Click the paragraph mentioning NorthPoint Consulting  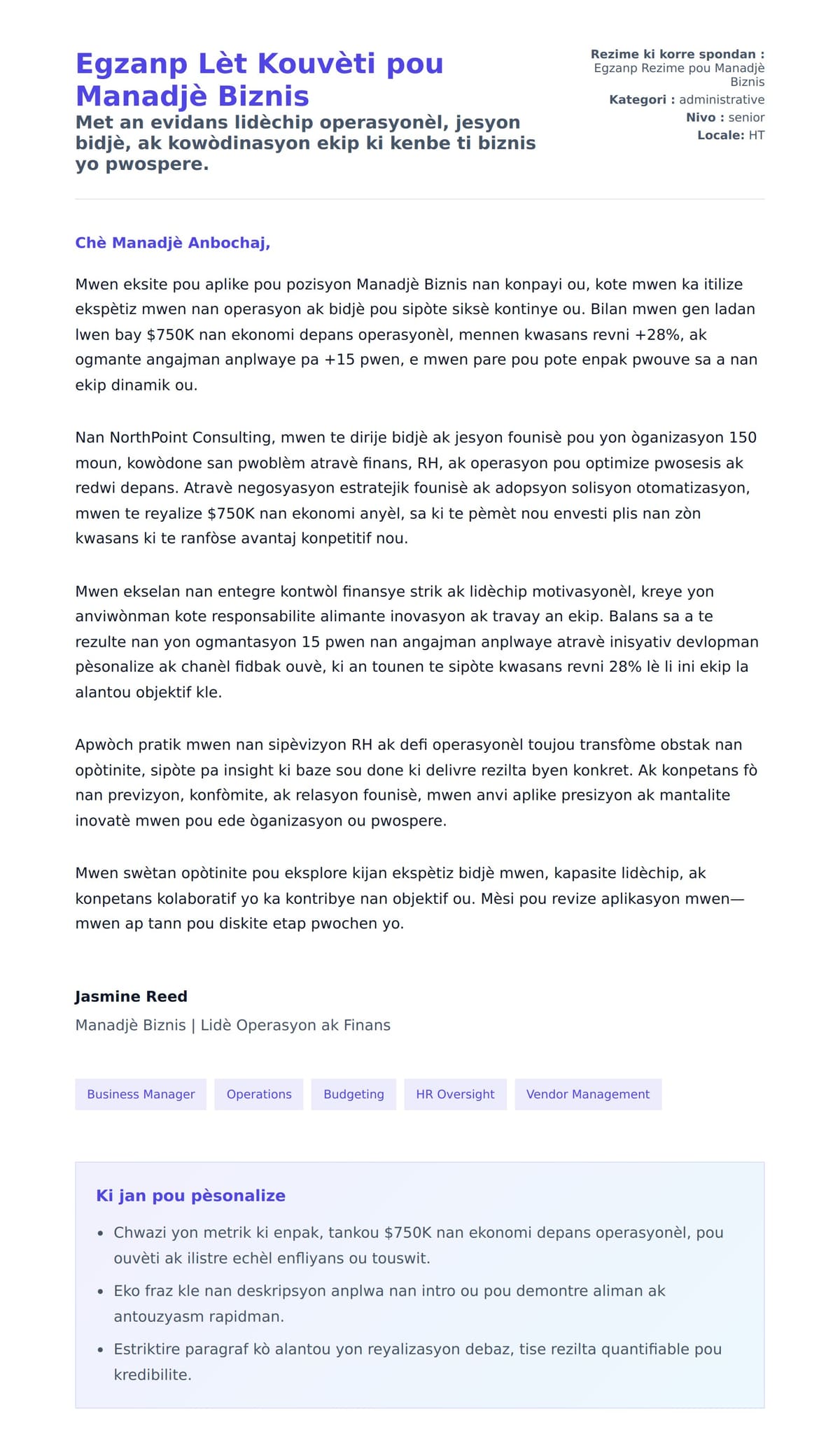tap(416, 488)
